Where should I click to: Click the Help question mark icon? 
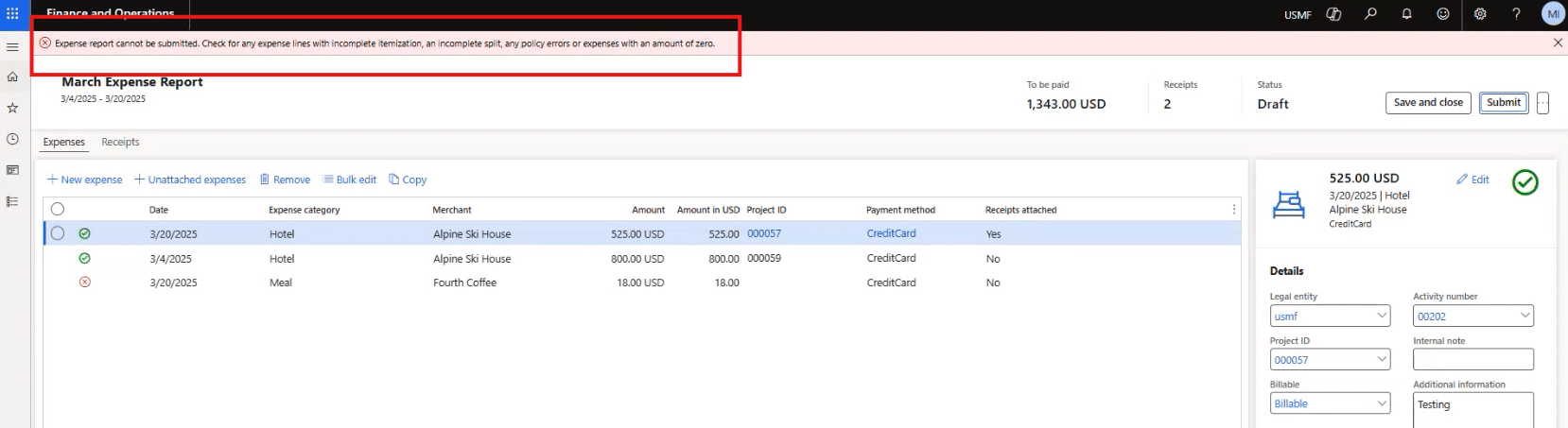point(1516,14)
